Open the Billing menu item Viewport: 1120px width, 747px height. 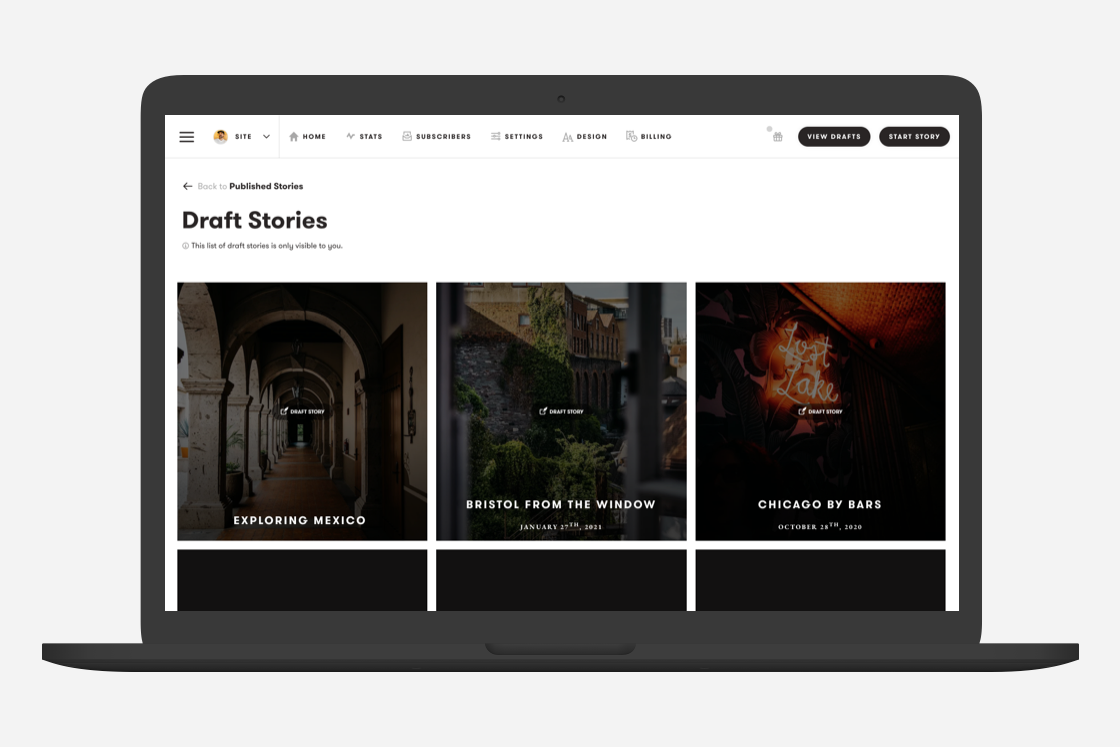tap(649, 136)
